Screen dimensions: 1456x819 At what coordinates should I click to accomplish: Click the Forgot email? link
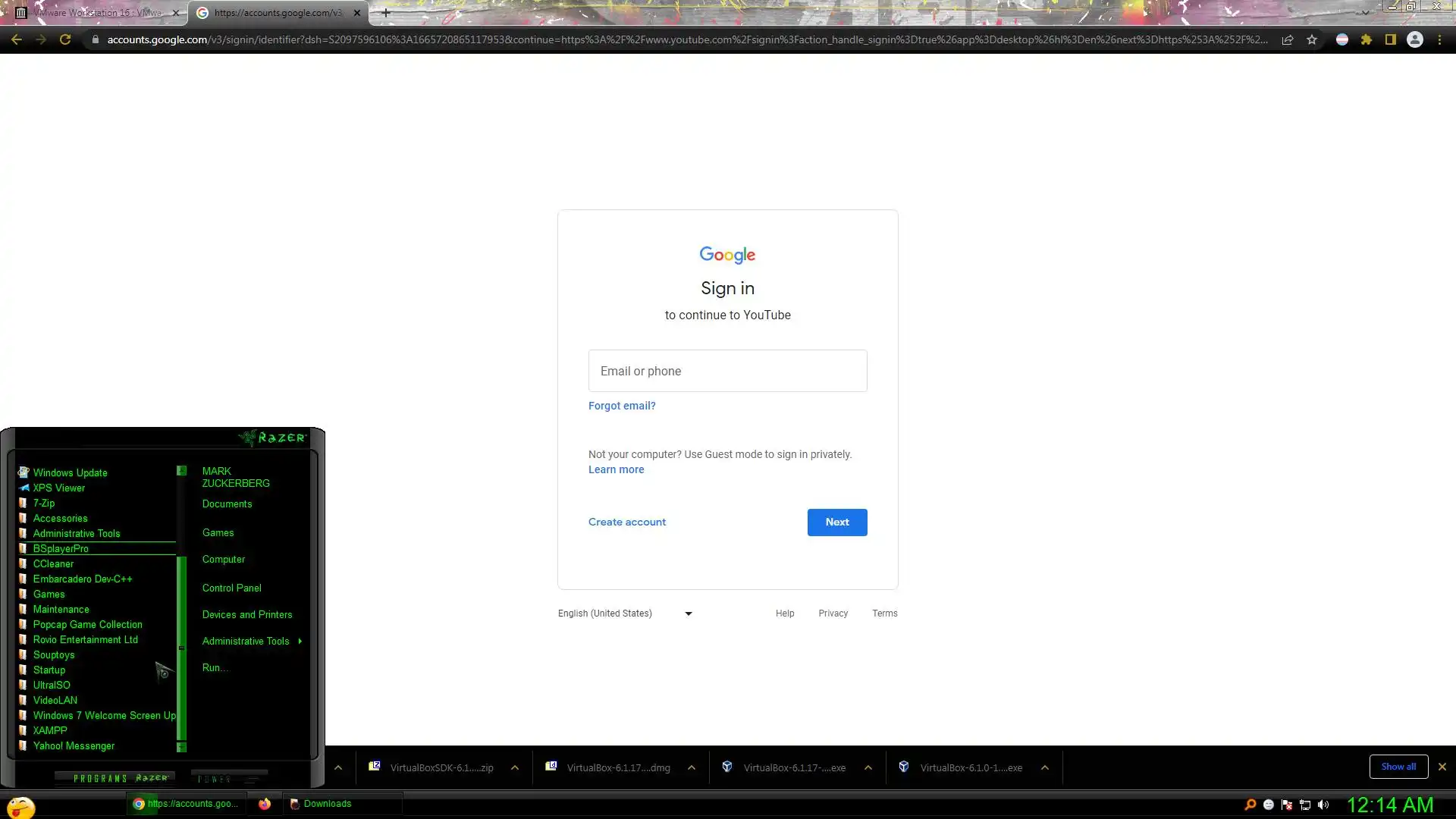tap(621, 406)
